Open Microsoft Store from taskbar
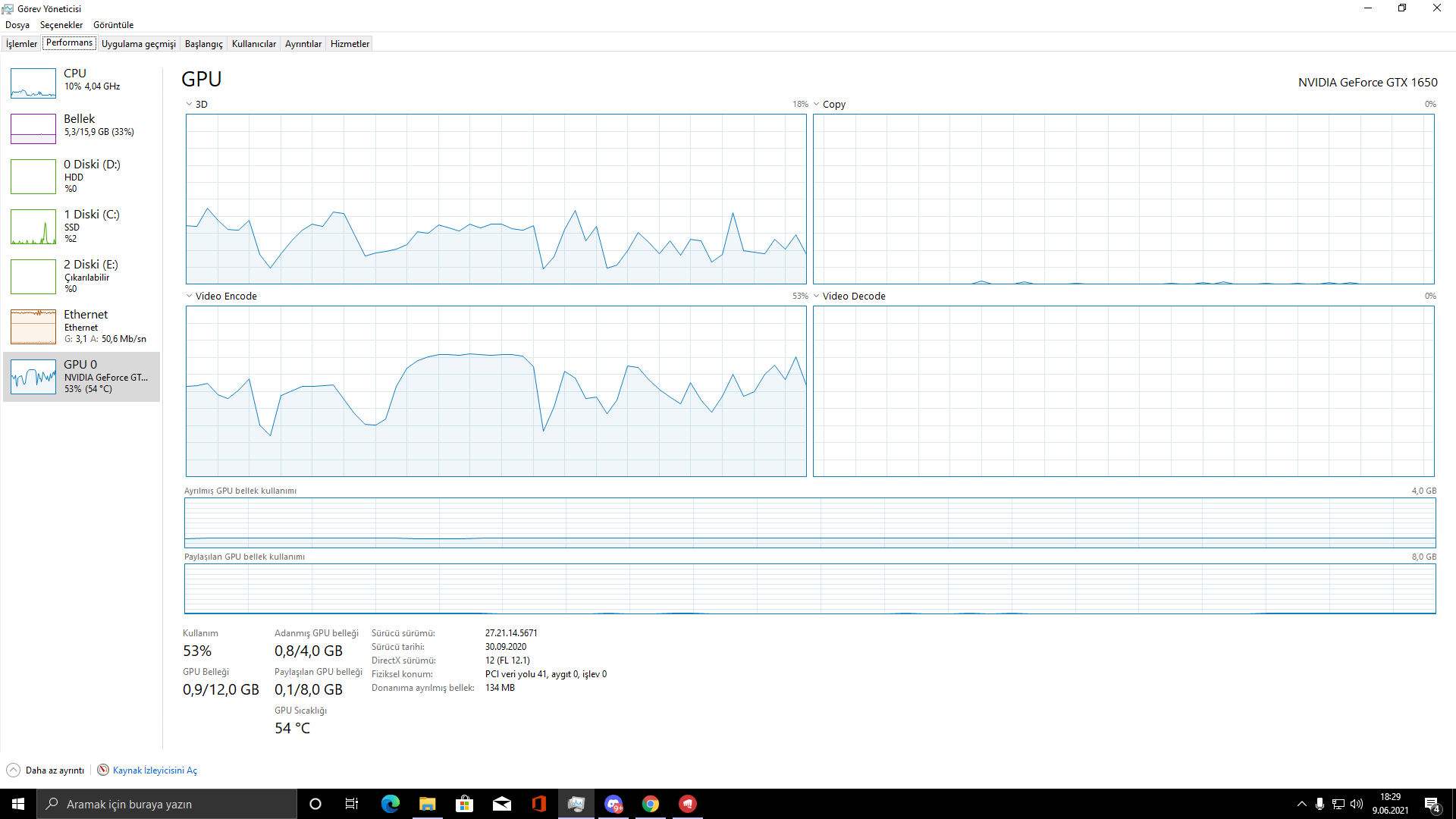 [465, 804]
